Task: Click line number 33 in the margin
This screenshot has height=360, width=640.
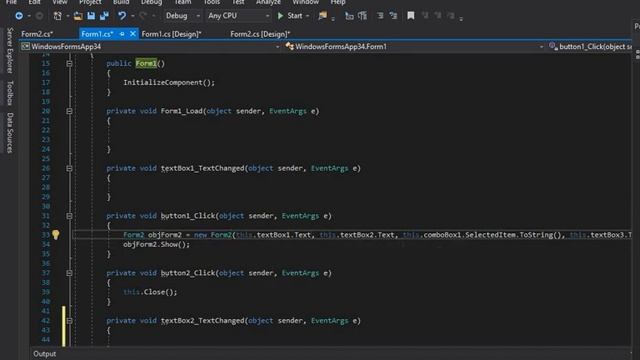Action: pos(45,235)
